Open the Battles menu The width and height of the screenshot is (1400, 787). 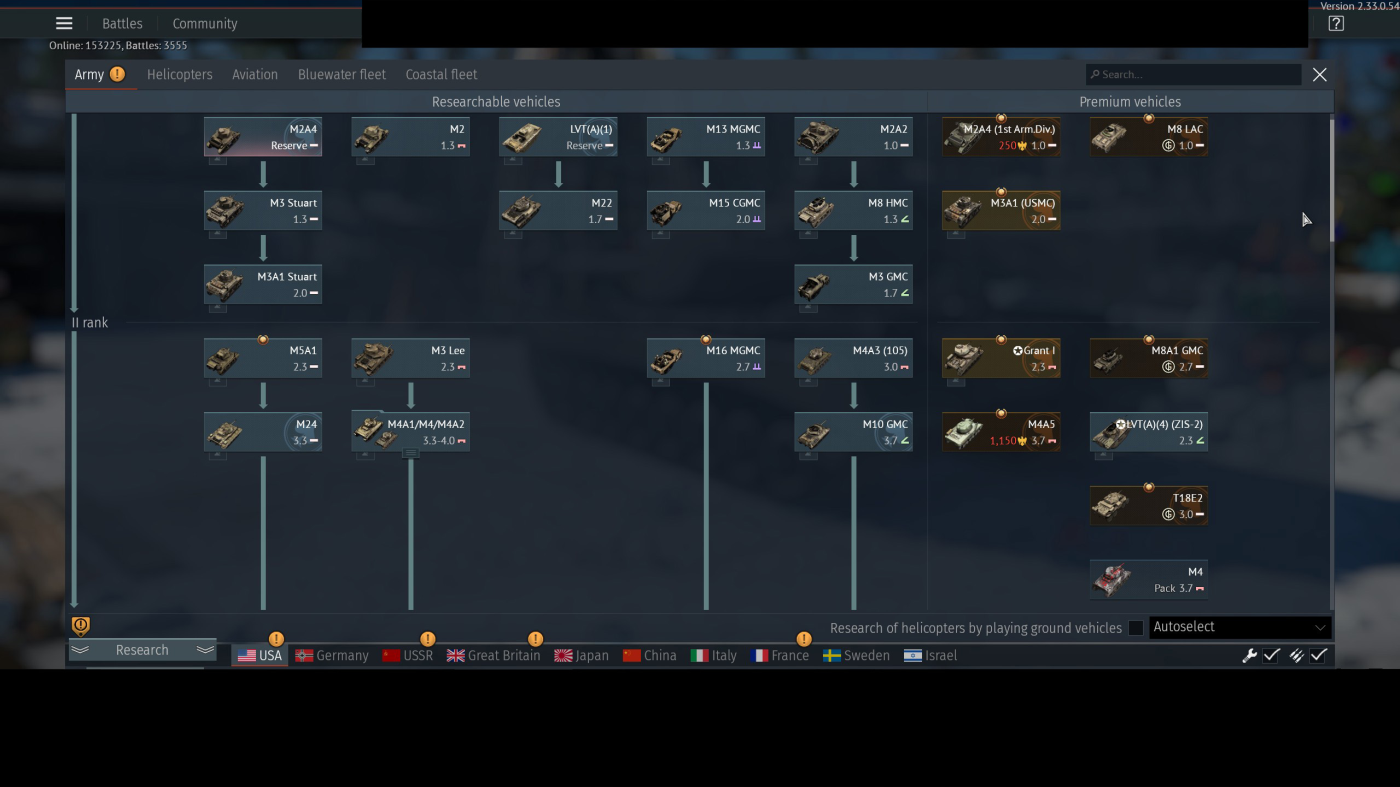tap(122, 24)
